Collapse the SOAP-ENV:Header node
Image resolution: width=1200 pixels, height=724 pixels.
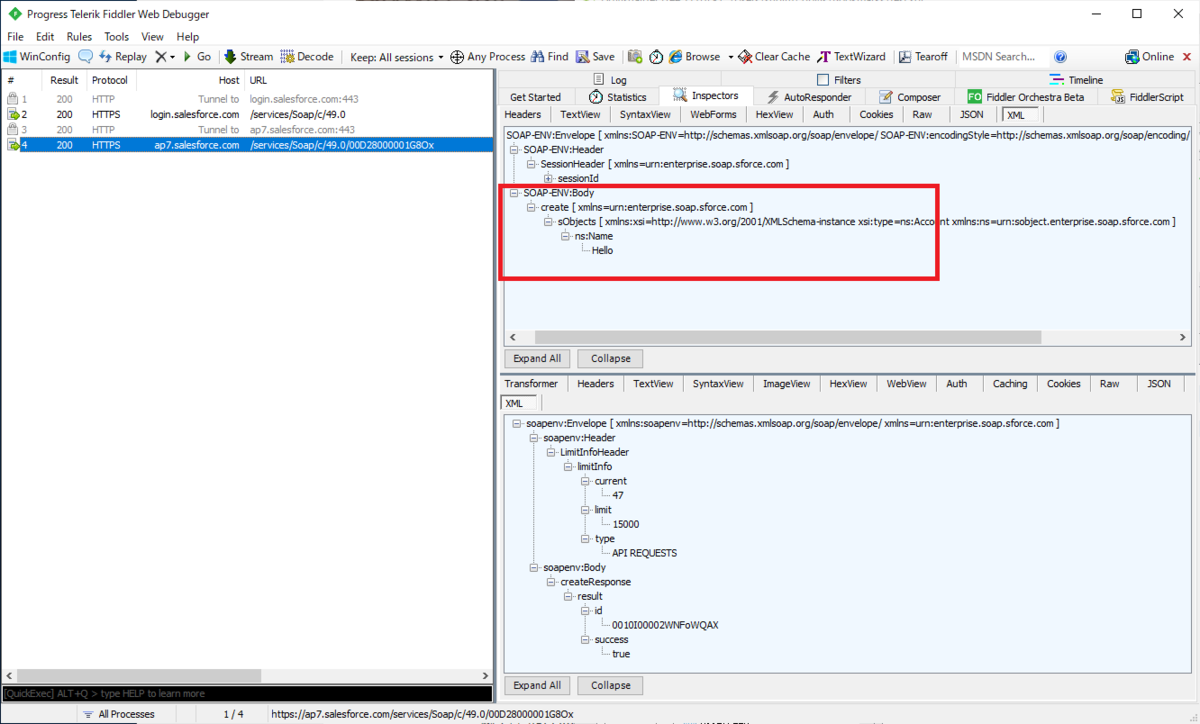pos(514,149)
